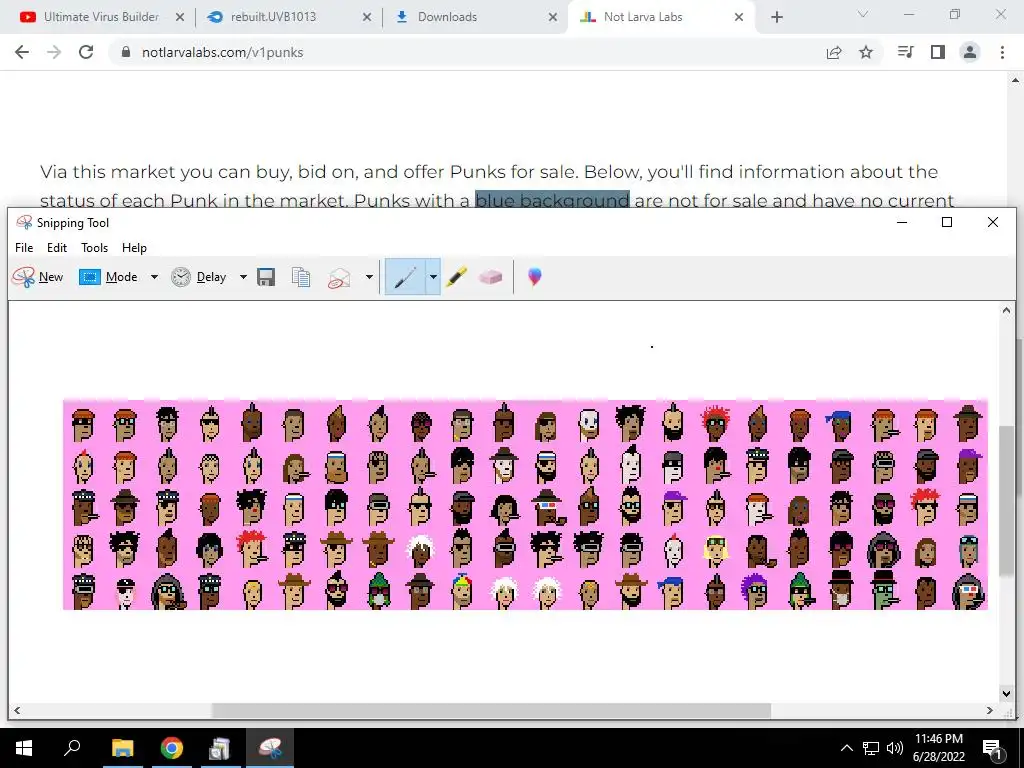Show hidden system tray icons
Image resolution: width=1024 pixels, height=768 pixels.
pos(846,748)
